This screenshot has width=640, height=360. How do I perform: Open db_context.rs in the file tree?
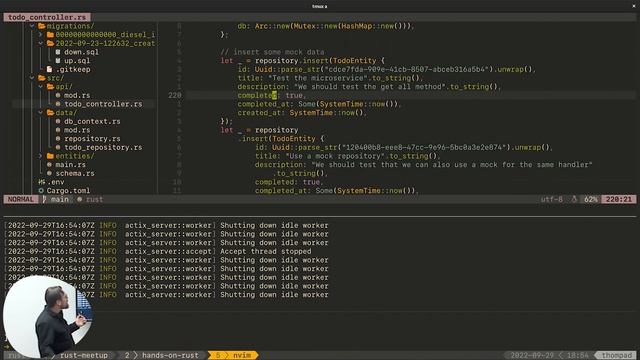click(x=92, y=121)
